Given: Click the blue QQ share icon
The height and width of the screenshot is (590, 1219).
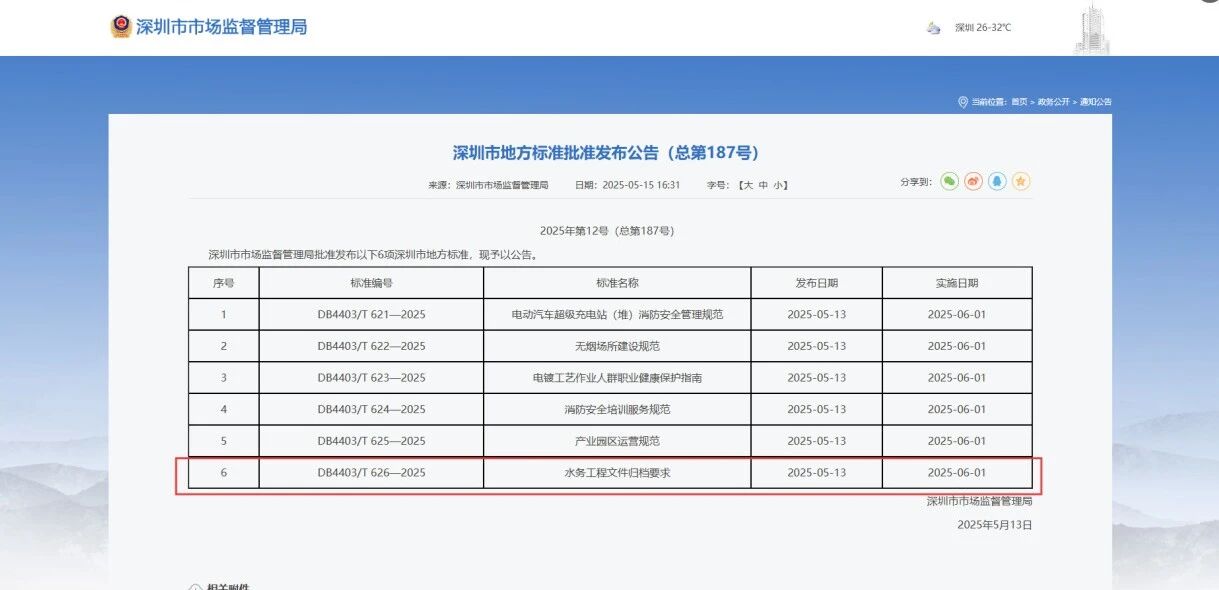Looking at the screenshot, I should 997,181.
